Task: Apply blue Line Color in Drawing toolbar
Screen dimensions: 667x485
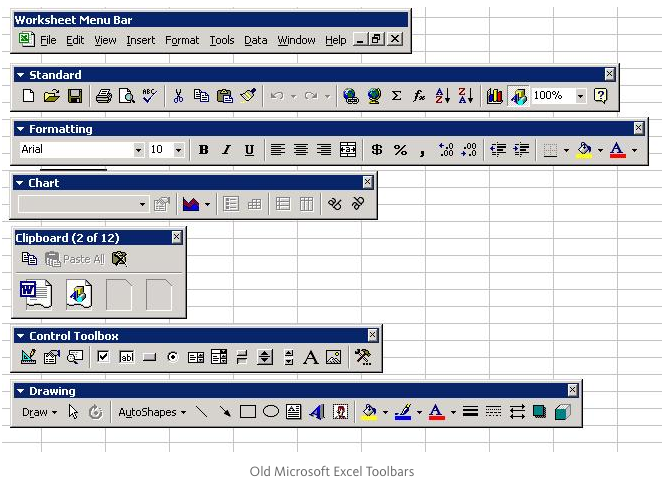Action: point(402,412)
